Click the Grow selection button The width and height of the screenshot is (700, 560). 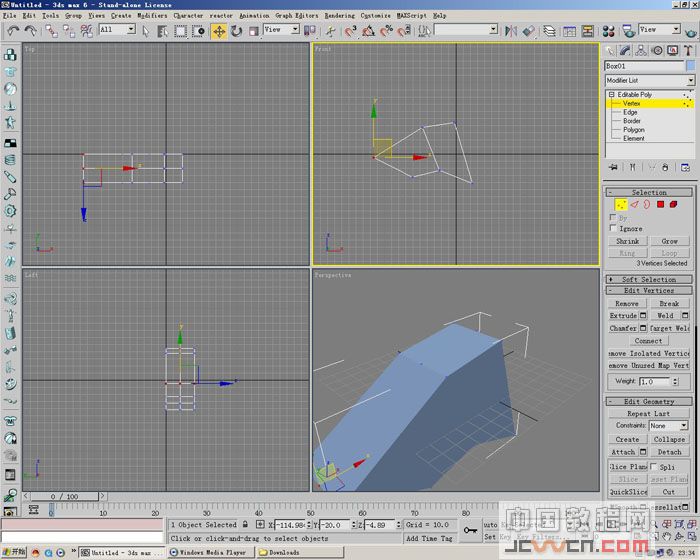(x=669, y=241)
